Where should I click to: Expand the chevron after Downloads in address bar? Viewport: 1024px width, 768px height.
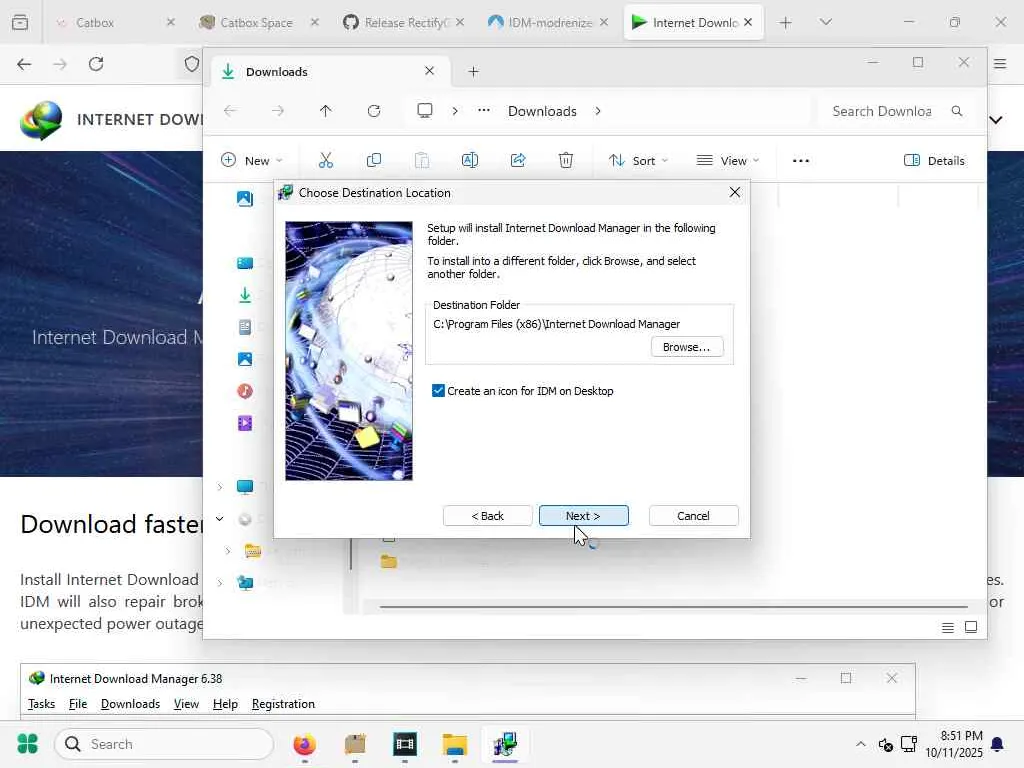click(x=598, y=111)
